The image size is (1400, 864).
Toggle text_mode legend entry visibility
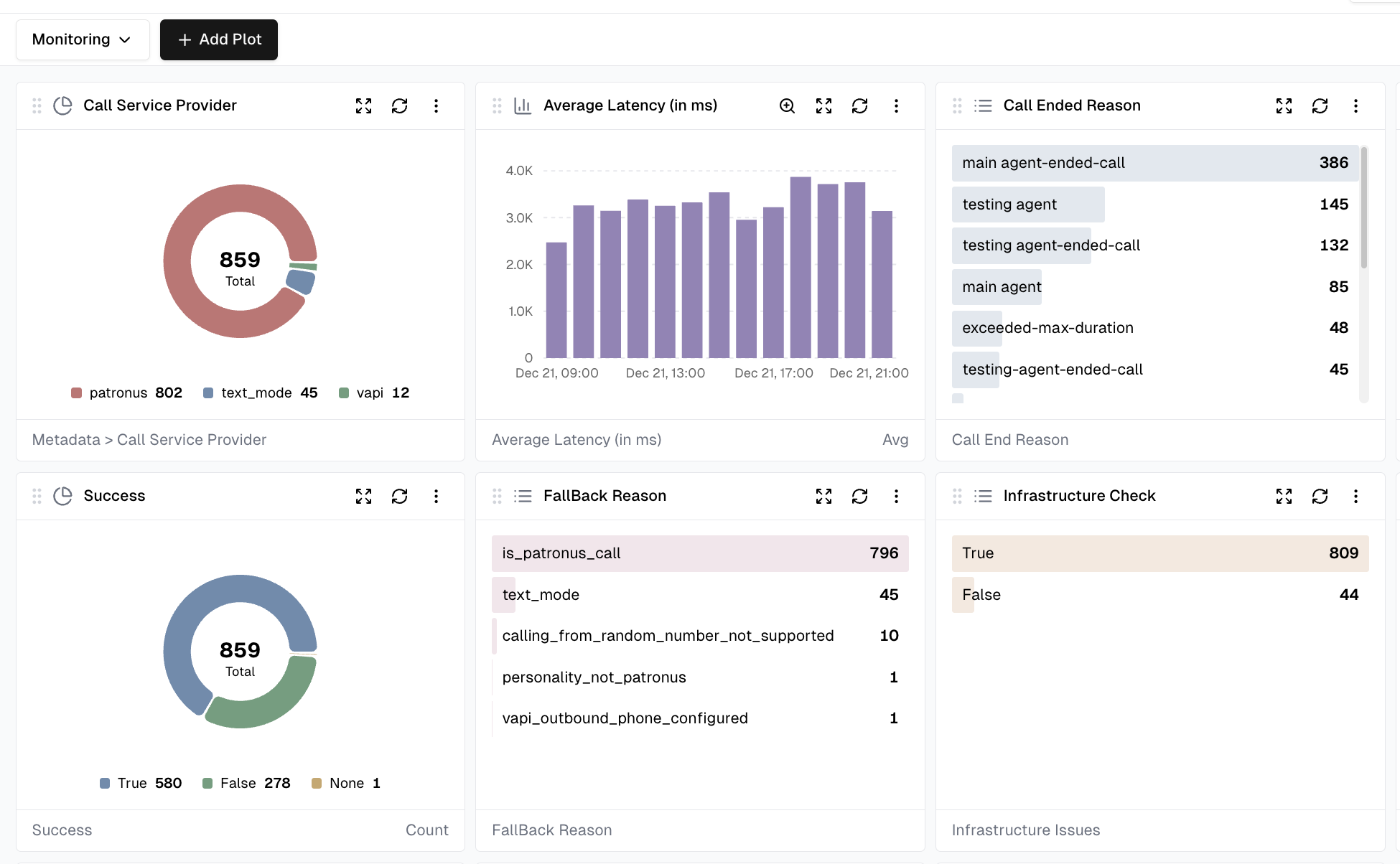[x=256, y=393]
